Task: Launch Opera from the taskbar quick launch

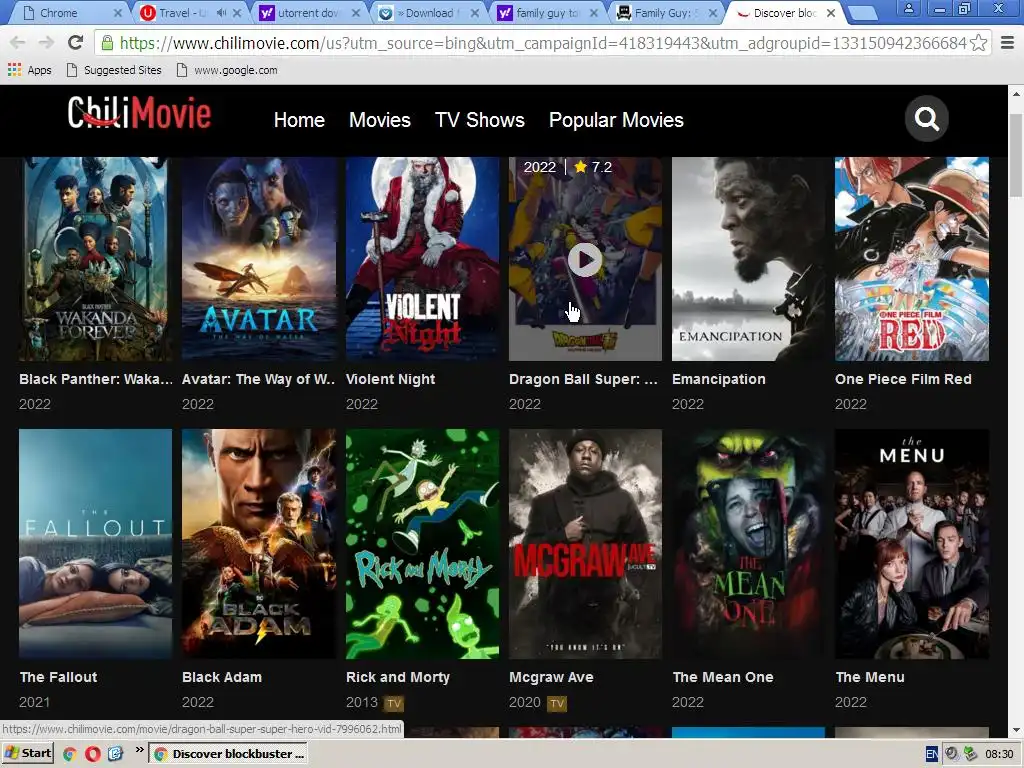Action: [x=93, y=754]
